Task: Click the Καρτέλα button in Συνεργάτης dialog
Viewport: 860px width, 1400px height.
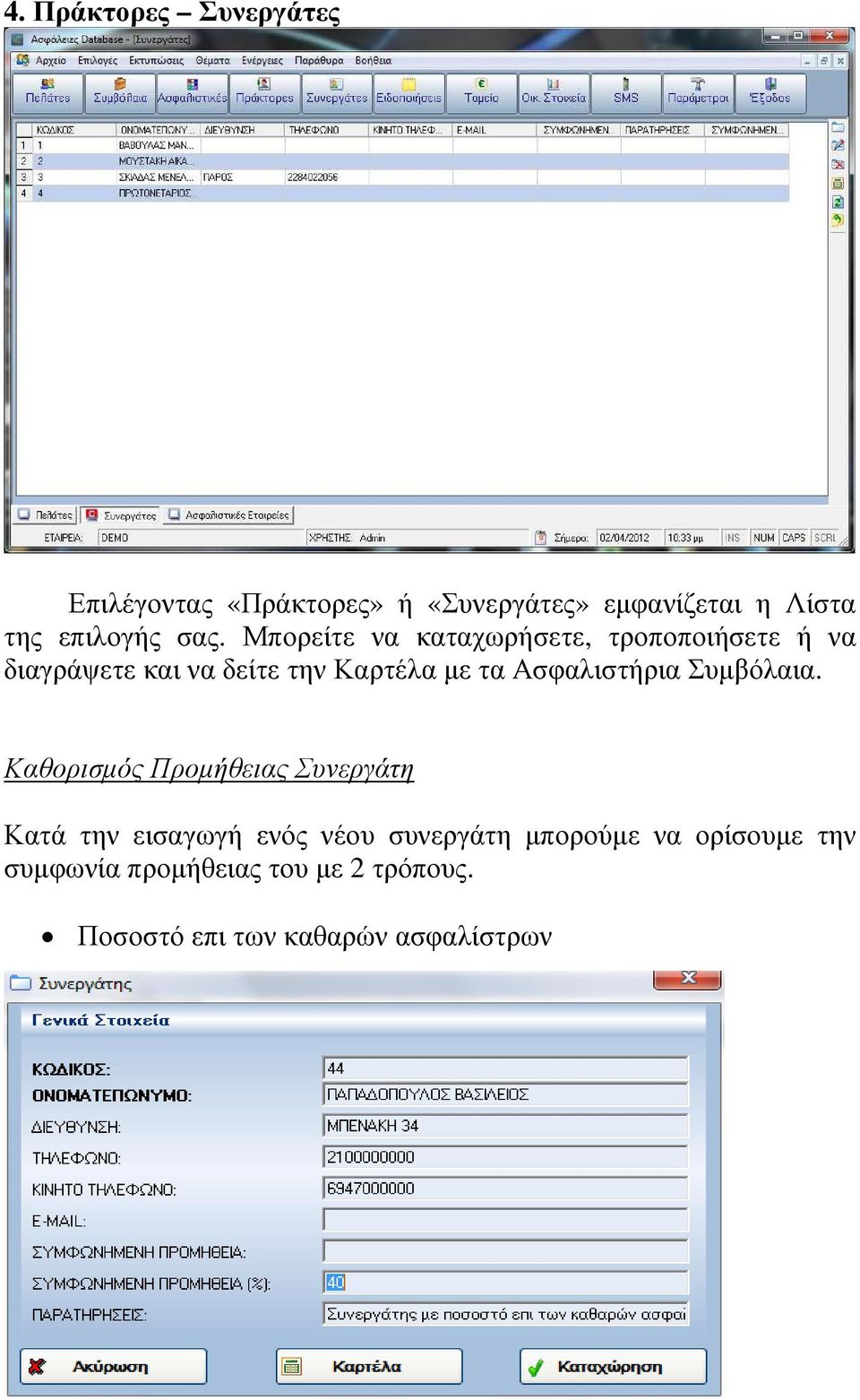Action: [369, 1367]
